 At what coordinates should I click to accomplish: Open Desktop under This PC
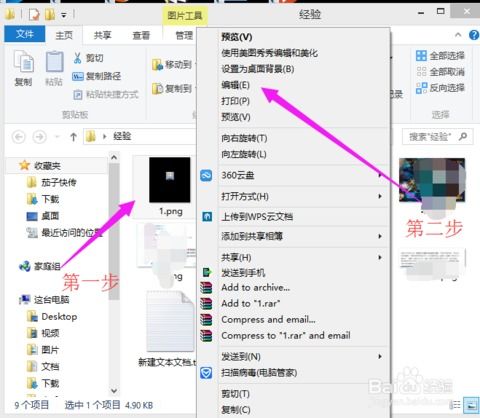point(59,316)
